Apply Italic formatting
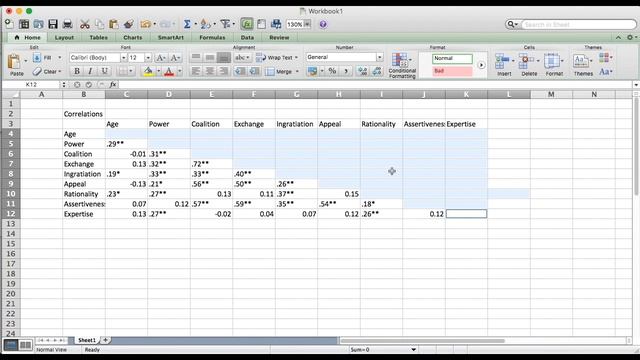This screenshot has width=640, height=360. [x=90, y=71]
